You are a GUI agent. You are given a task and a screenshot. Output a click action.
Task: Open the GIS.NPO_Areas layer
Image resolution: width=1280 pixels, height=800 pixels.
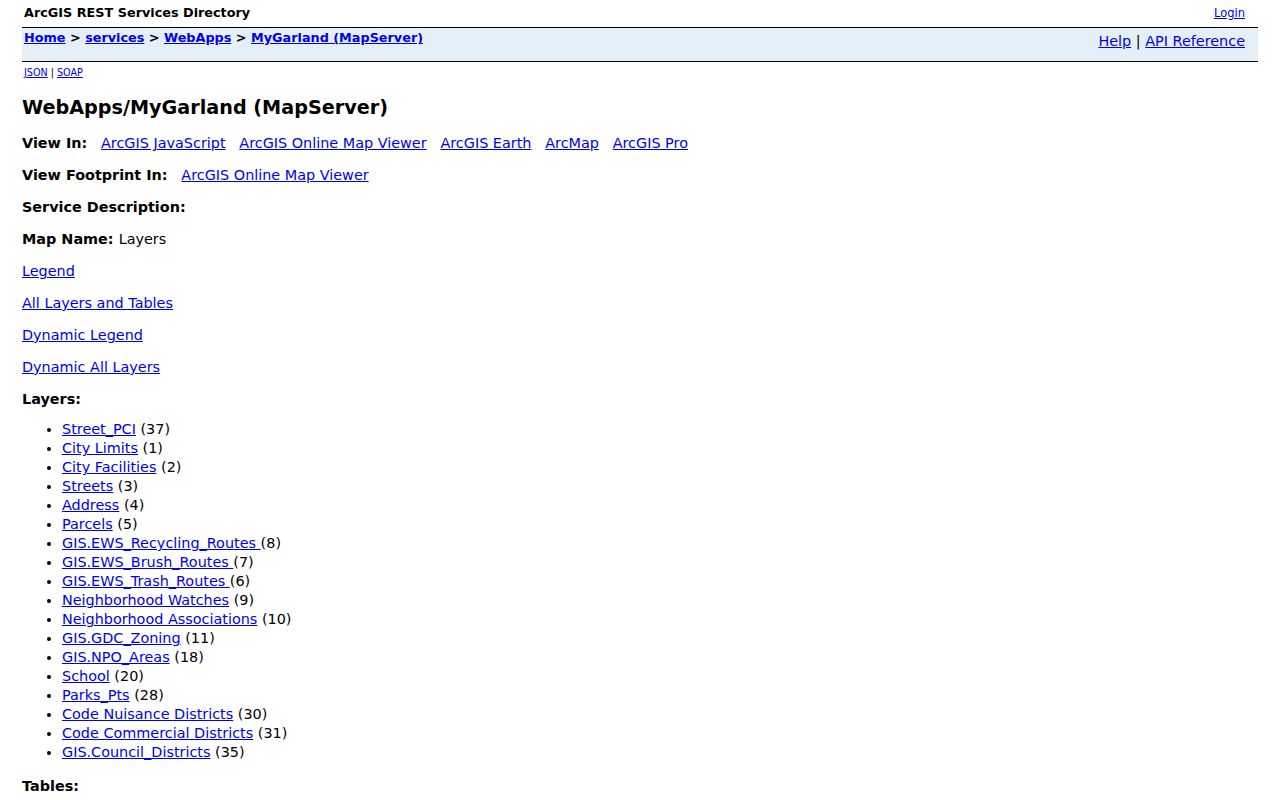click(x=116, y=657)
